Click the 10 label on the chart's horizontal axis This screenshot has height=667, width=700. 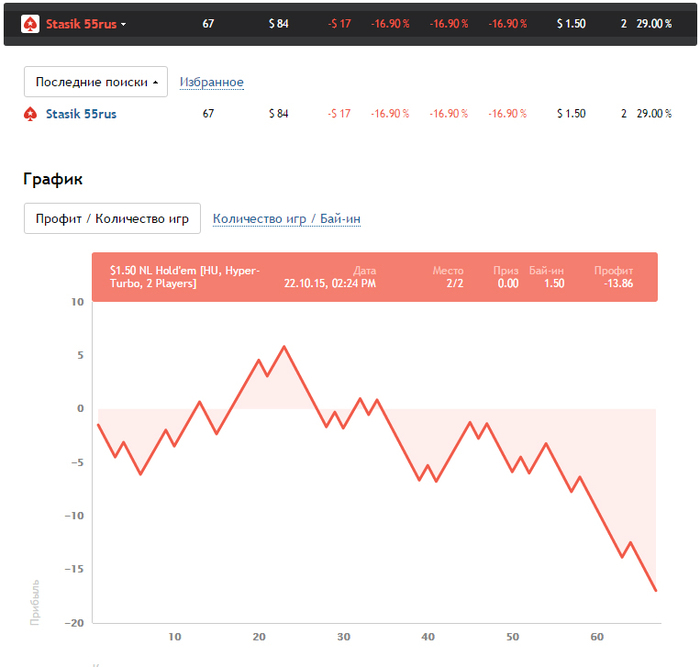click(x=175, y=637)
